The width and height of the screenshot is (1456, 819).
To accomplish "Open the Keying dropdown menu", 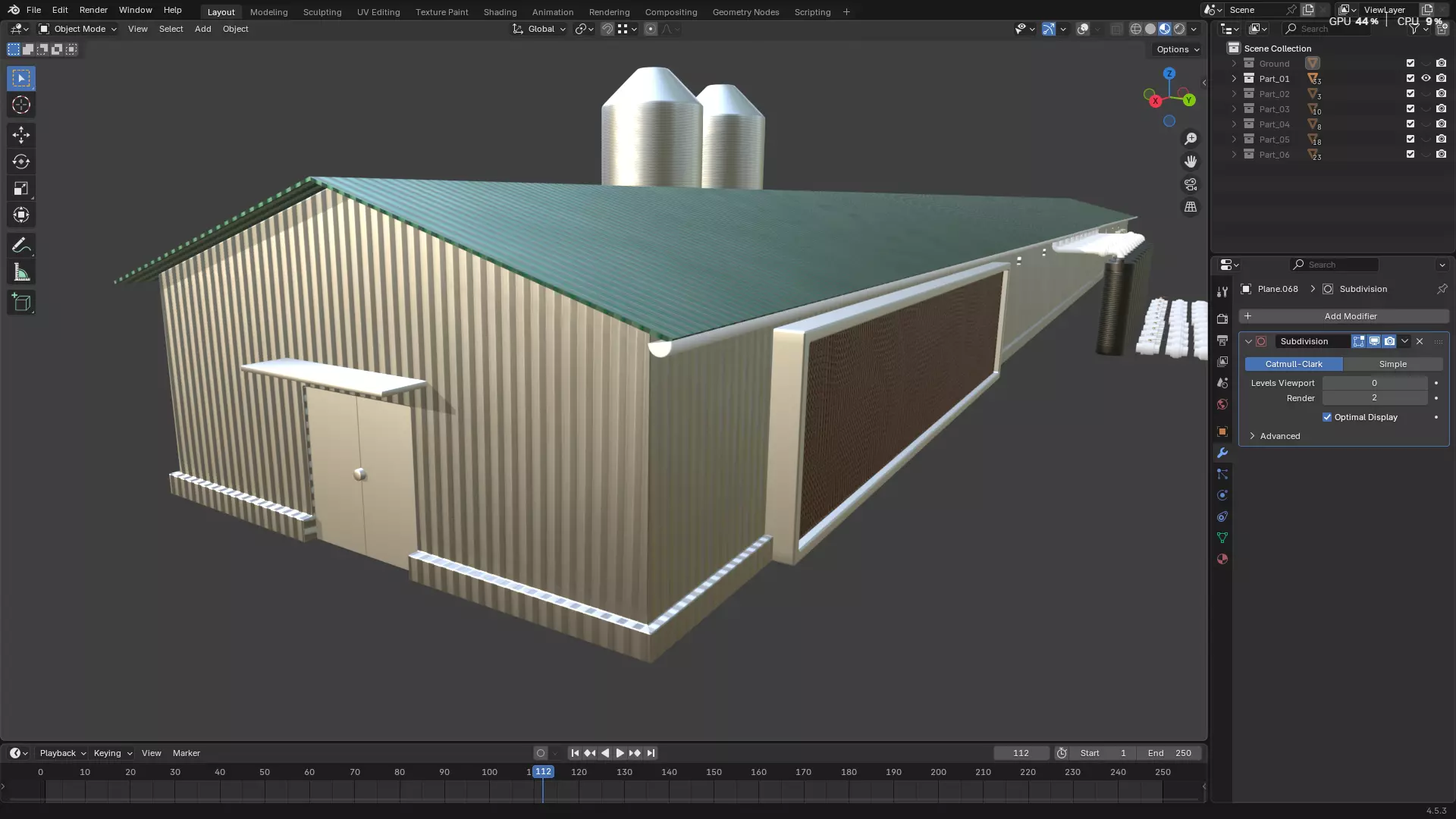I will tap(112, 753).
